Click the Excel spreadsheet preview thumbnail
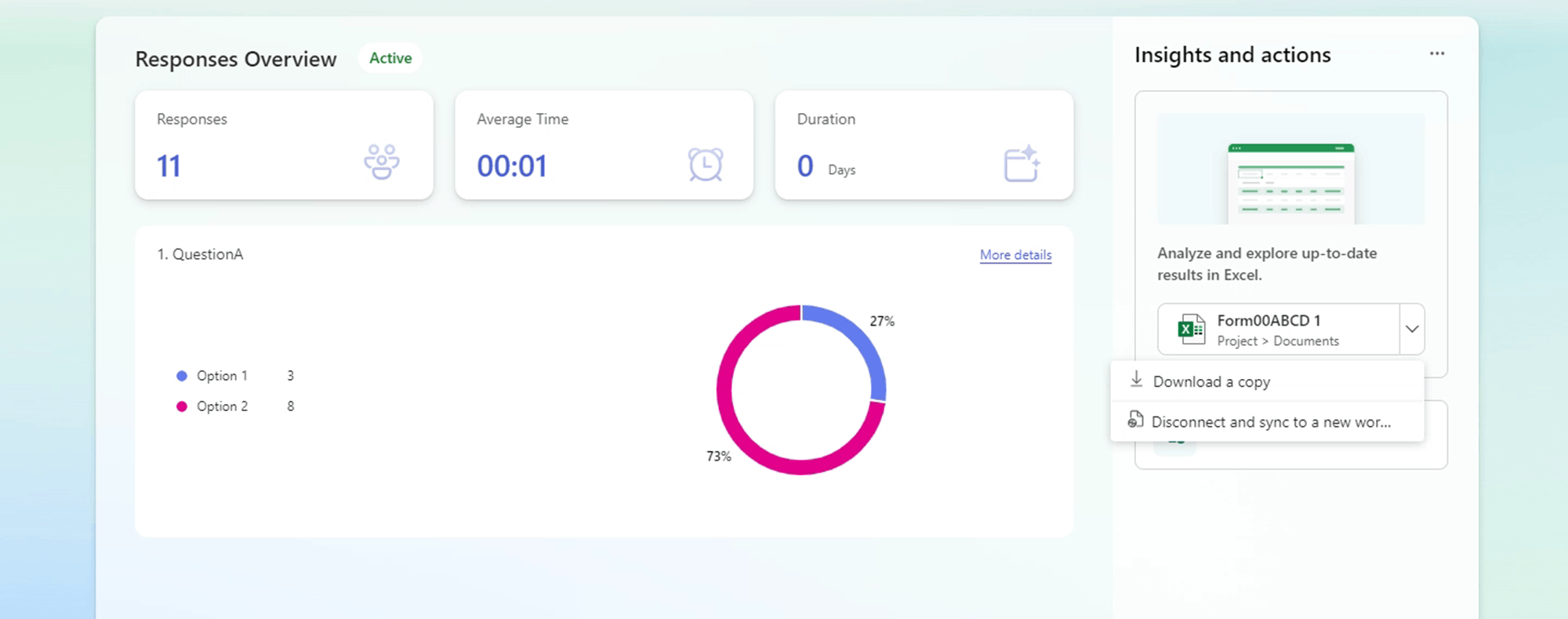This screenshot has height=619, width=1568. 1291,169
